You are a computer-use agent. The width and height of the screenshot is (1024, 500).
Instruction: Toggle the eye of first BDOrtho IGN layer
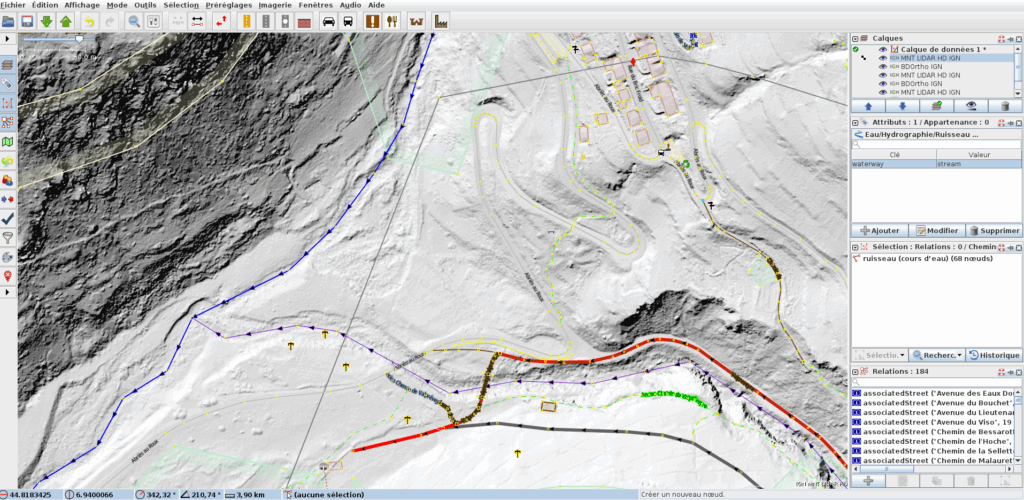883,66
